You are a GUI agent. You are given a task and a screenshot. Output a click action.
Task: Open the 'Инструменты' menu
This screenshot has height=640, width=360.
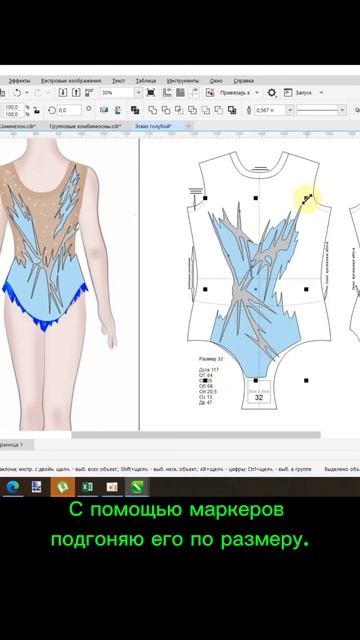tap(183, 81)
